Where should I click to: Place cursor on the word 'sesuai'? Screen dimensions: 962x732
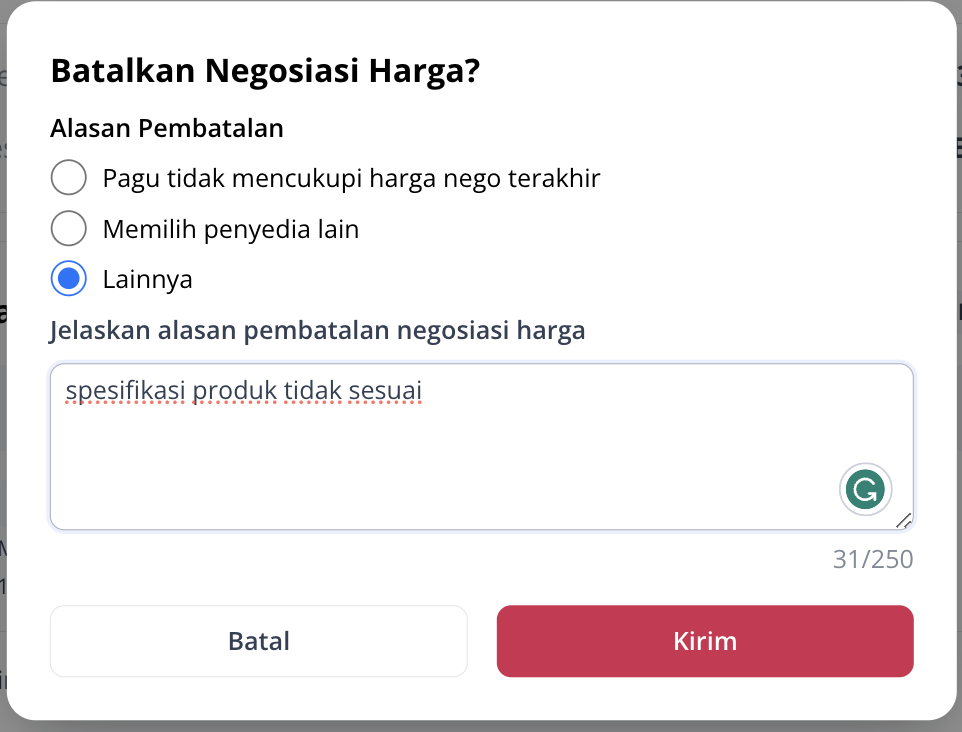(385, 391)
